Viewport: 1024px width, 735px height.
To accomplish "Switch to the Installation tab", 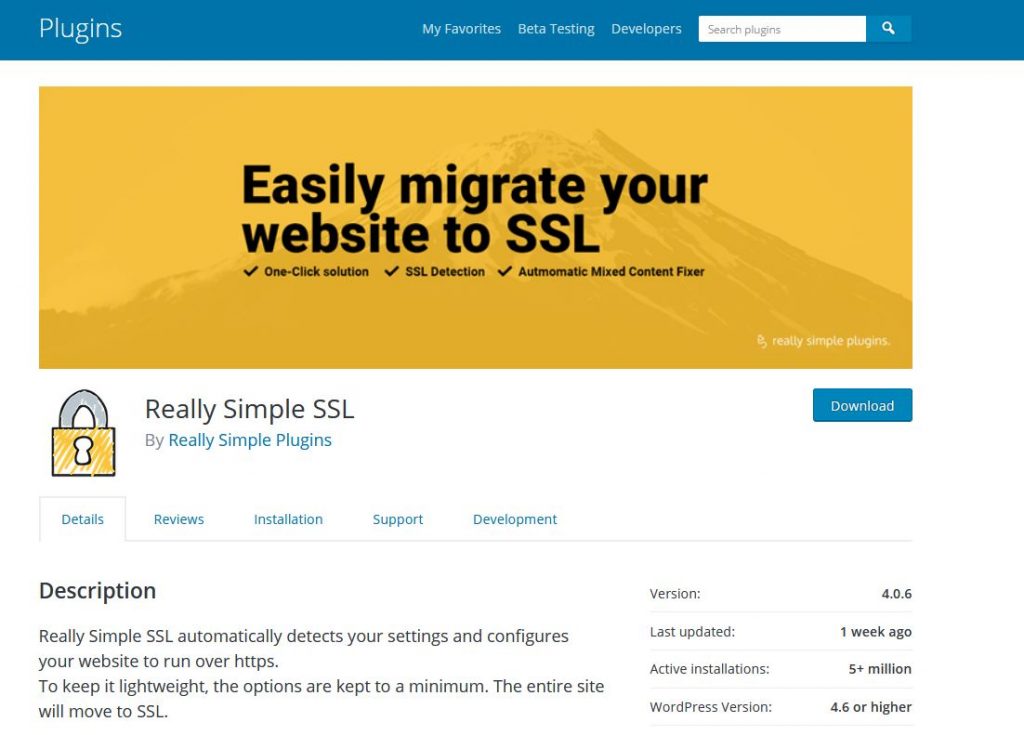I will pos(288,519).
